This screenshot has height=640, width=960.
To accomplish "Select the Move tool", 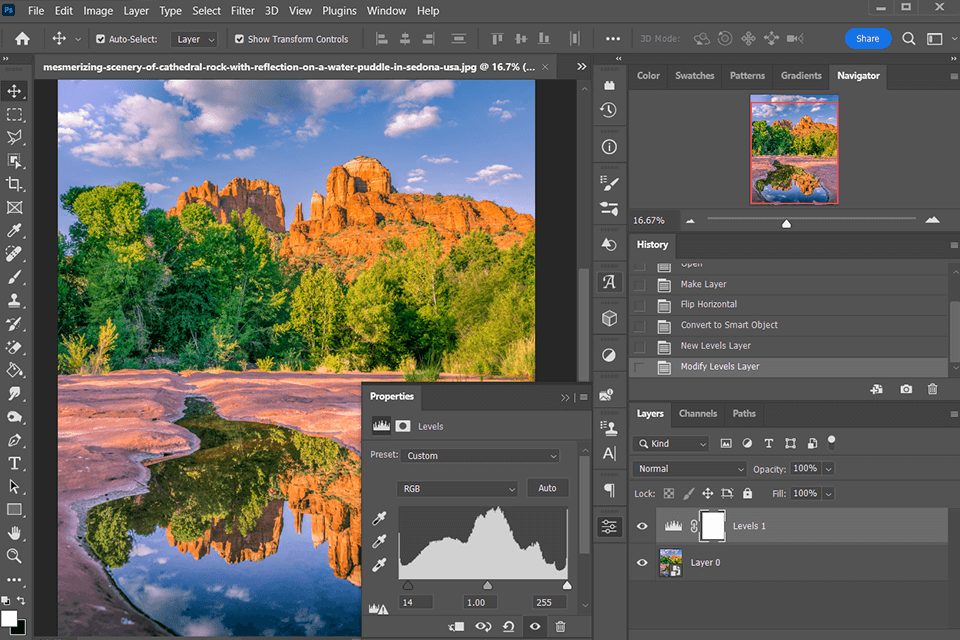I will (14, 91).
